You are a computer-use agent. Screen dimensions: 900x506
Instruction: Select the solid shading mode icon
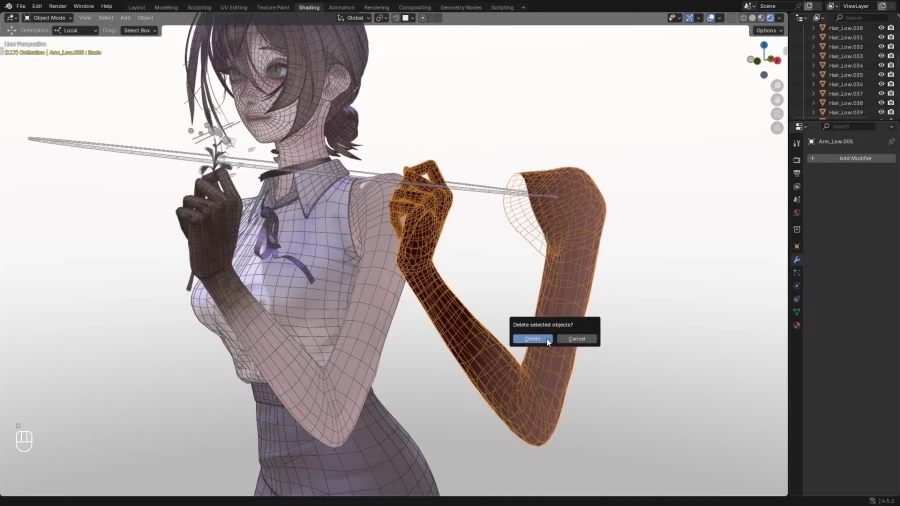pyautogui.click(x=752, y=18)
